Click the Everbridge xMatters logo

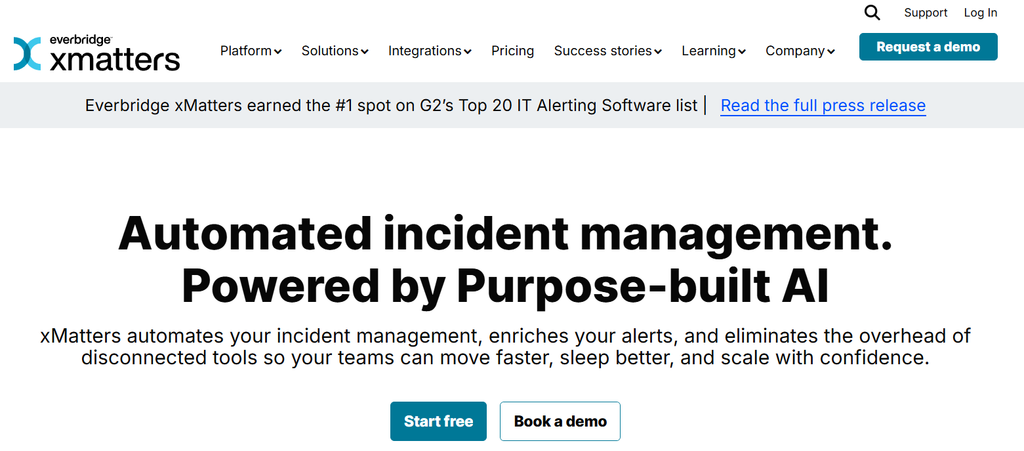coord(97,53)
